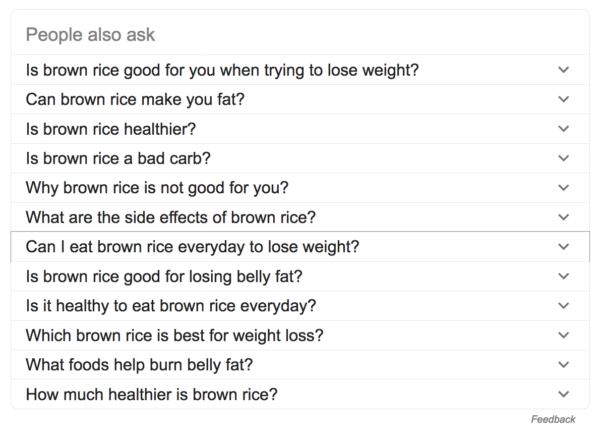Open the Feedback link
Viewport: 600px width, 438px height.
(553, 420)
